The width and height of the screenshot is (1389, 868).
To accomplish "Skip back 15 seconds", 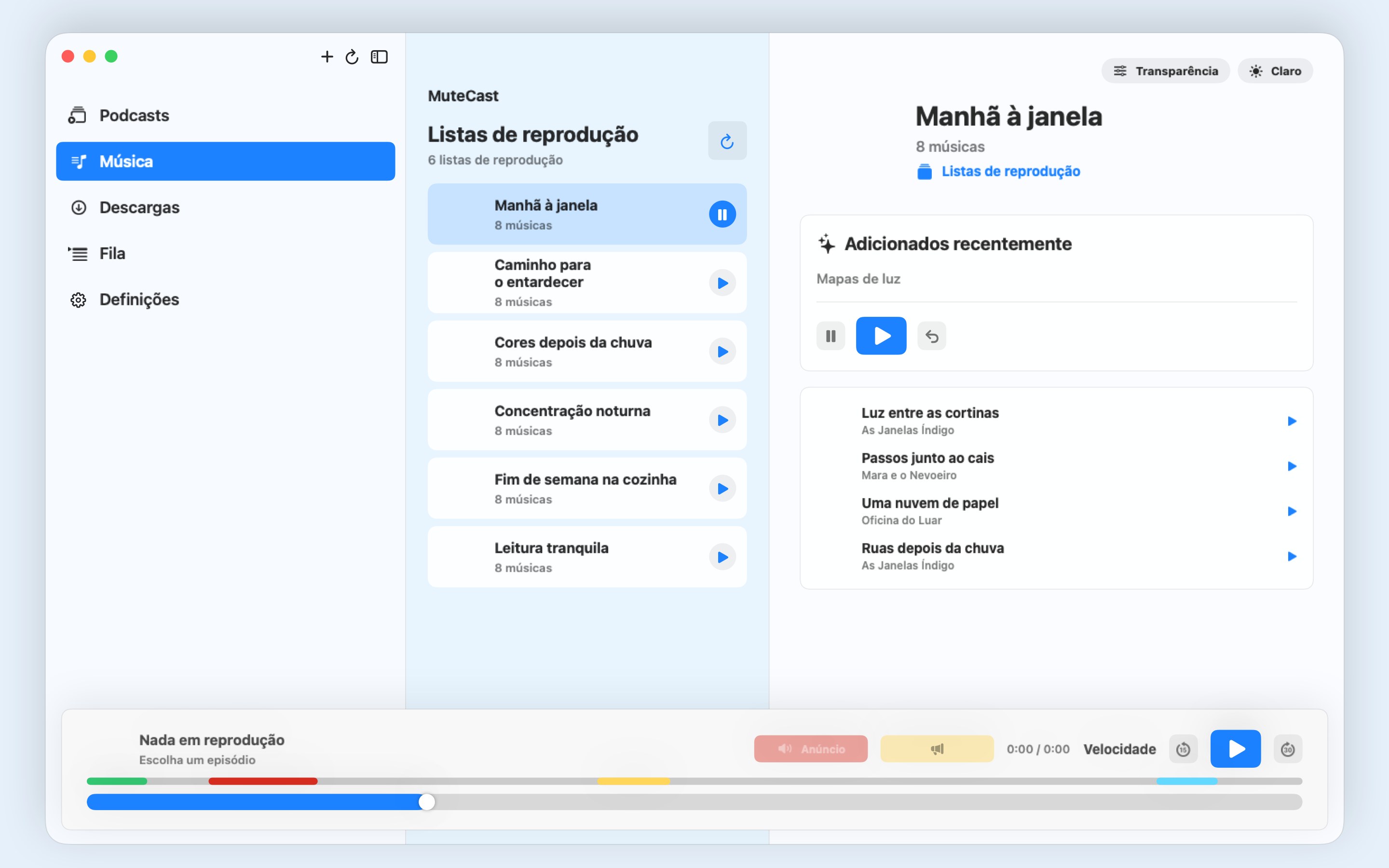I will 1183,749.
